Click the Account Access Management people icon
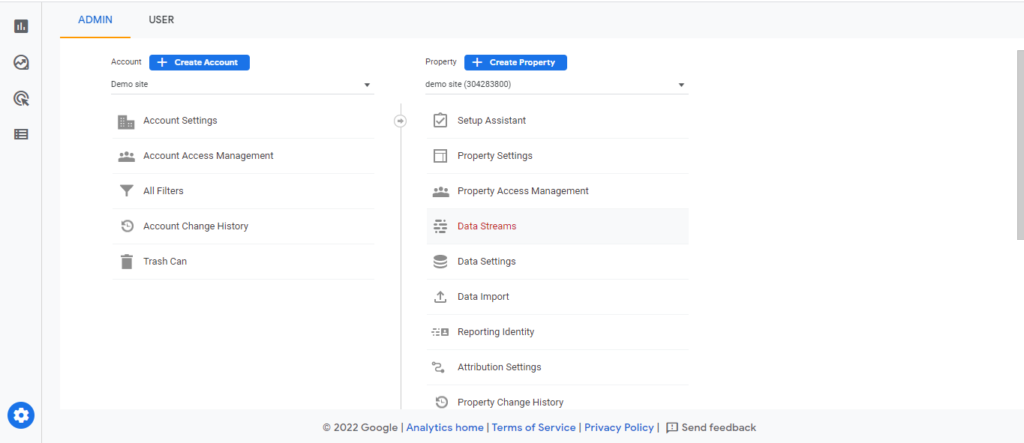 tap(126, 156)
